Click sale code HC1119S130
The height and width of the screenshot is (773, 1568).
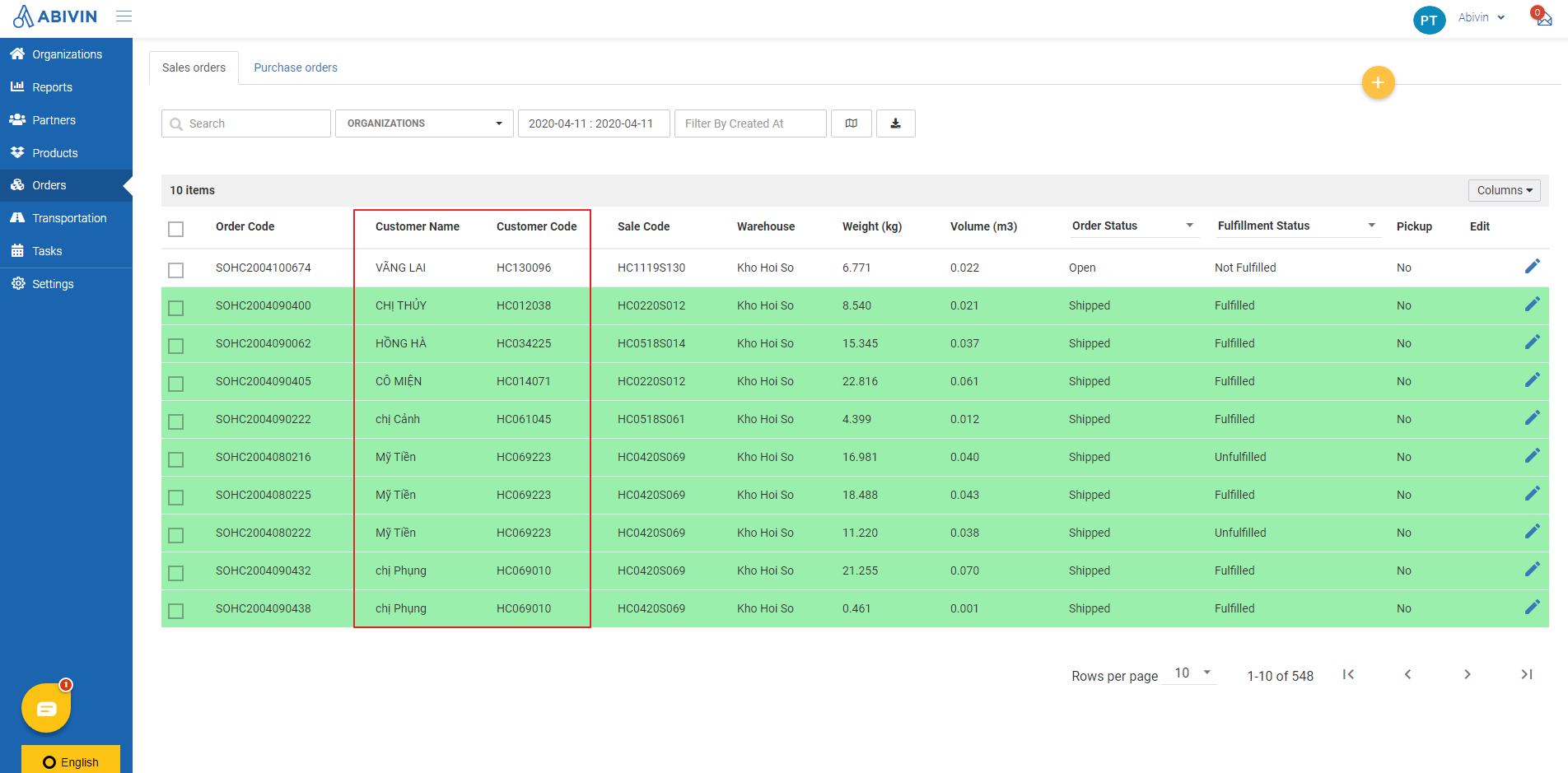coord(651,268)
